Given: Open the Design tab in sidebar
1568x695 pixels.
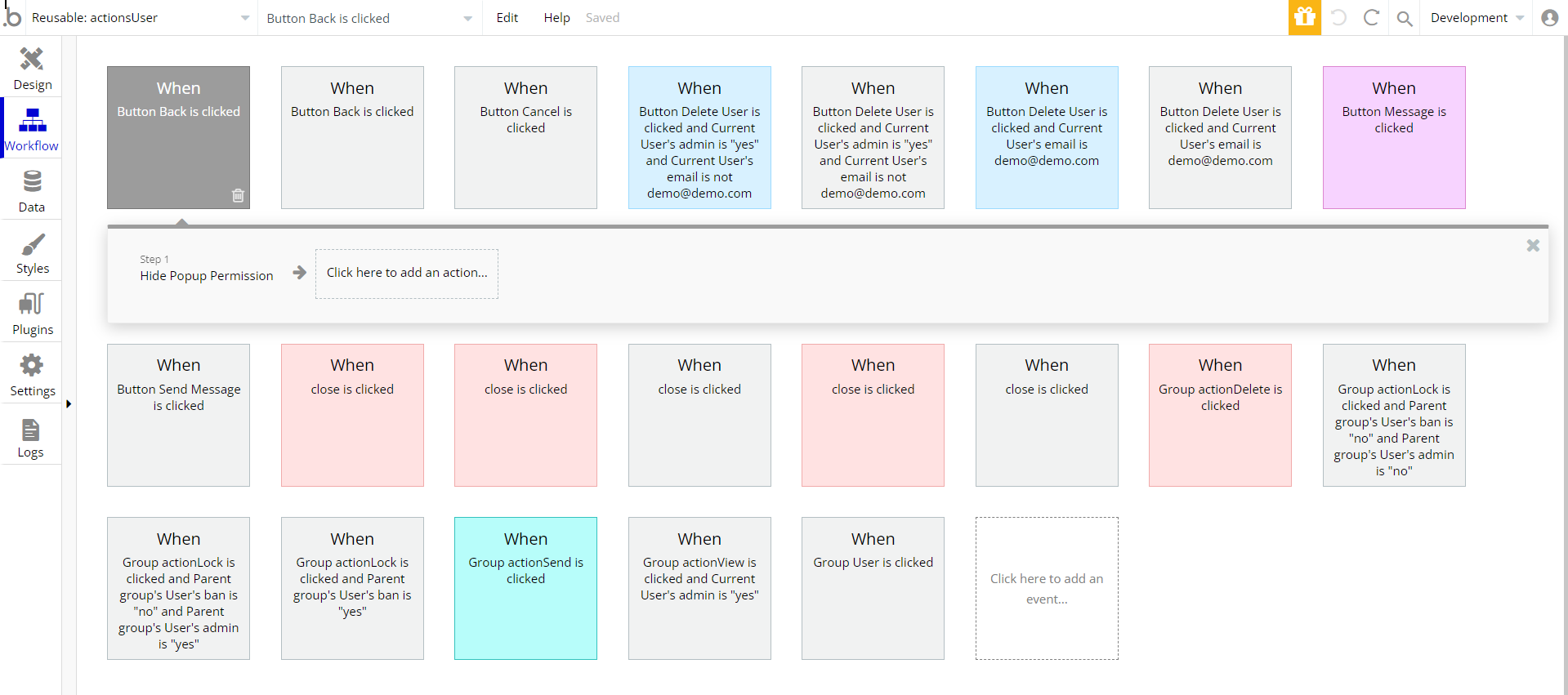Looking at the screenshot, I should coord(32,68).
